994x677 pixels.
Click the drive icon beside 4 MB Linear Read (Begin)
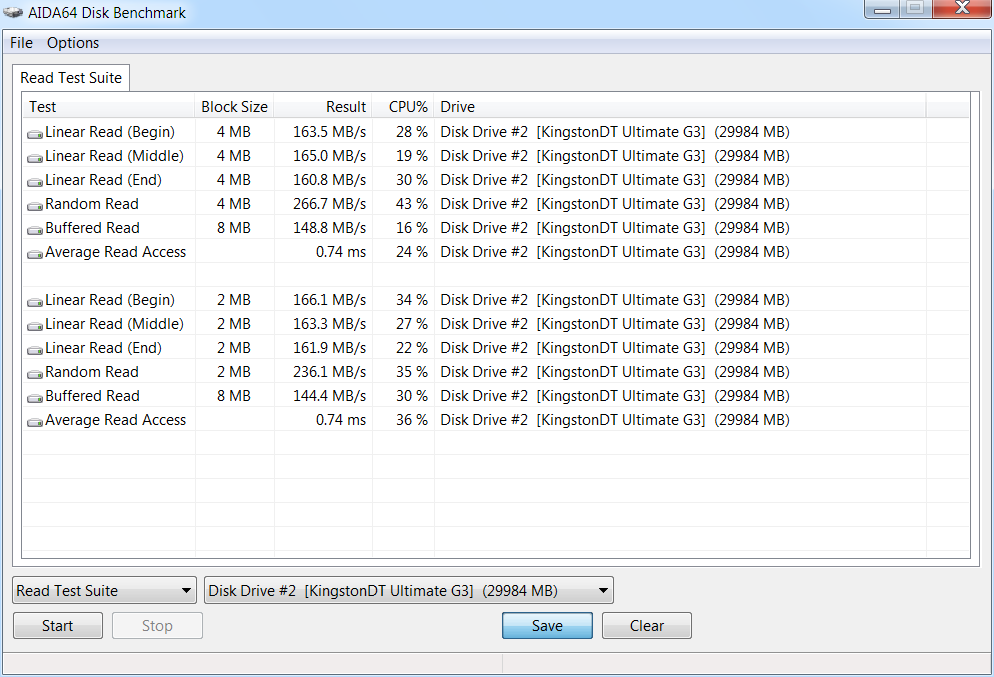35,134
